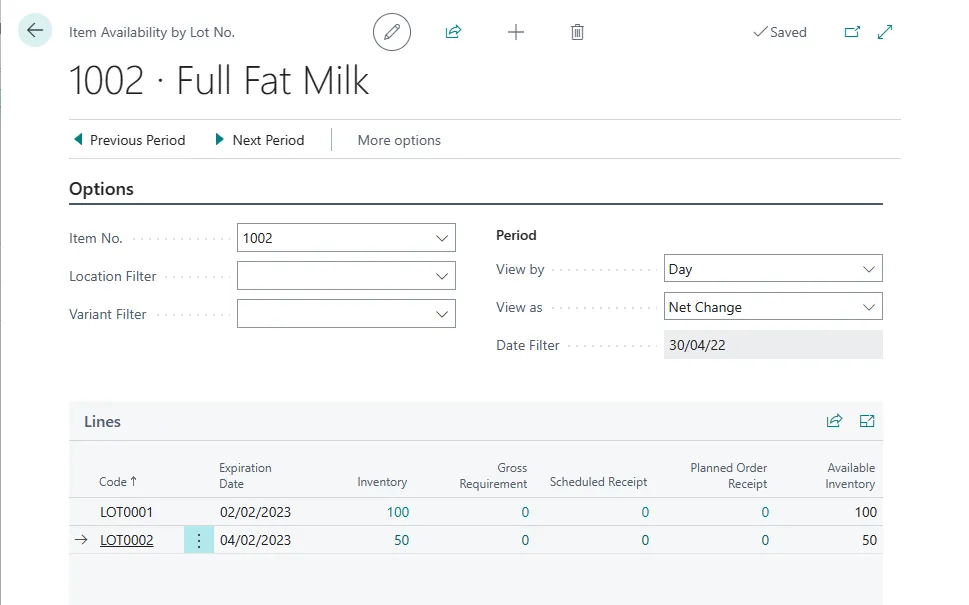
Task: Click the Saved status indicator
Action: click(x=780, y=32)
